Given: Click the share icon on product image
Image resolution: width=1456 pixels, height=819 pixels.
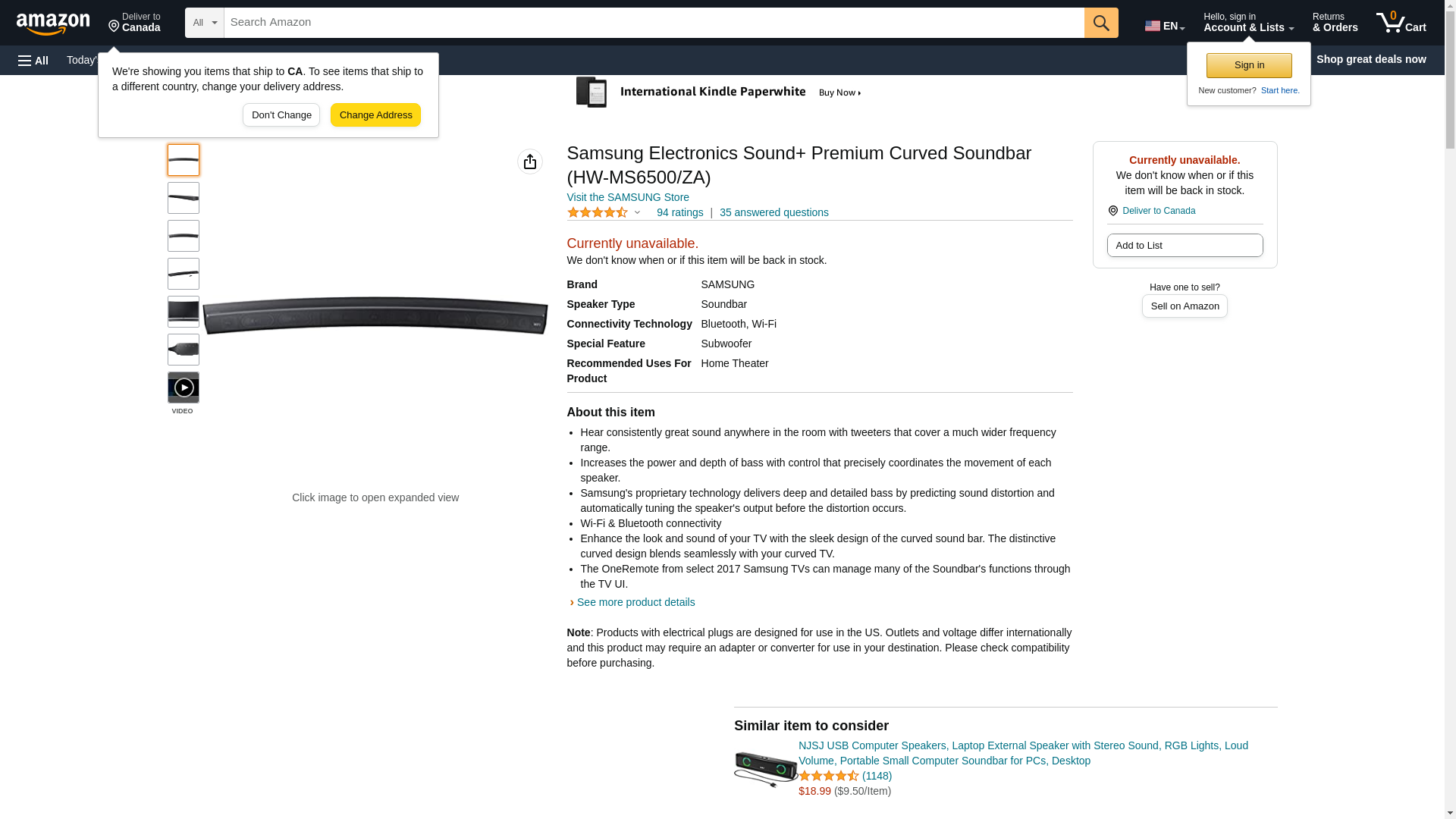Looking at the screenshot, I should point(530,162).
